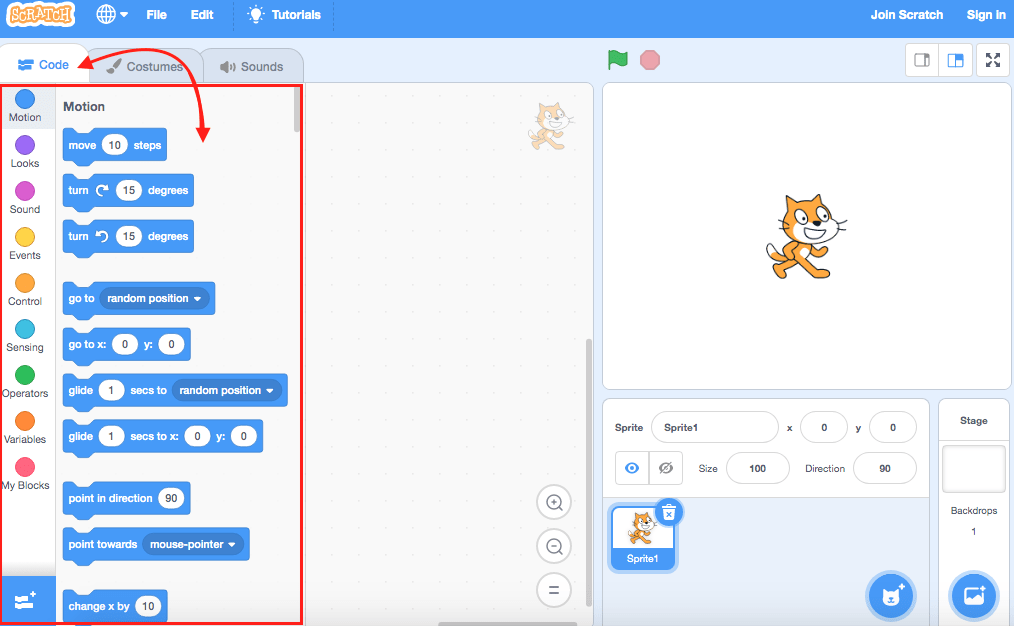This screenshot has width=1014, height=626.
Task: Hide the sprite with crossed eye icon
Action: pyautogui.click(x=665, y=468)
